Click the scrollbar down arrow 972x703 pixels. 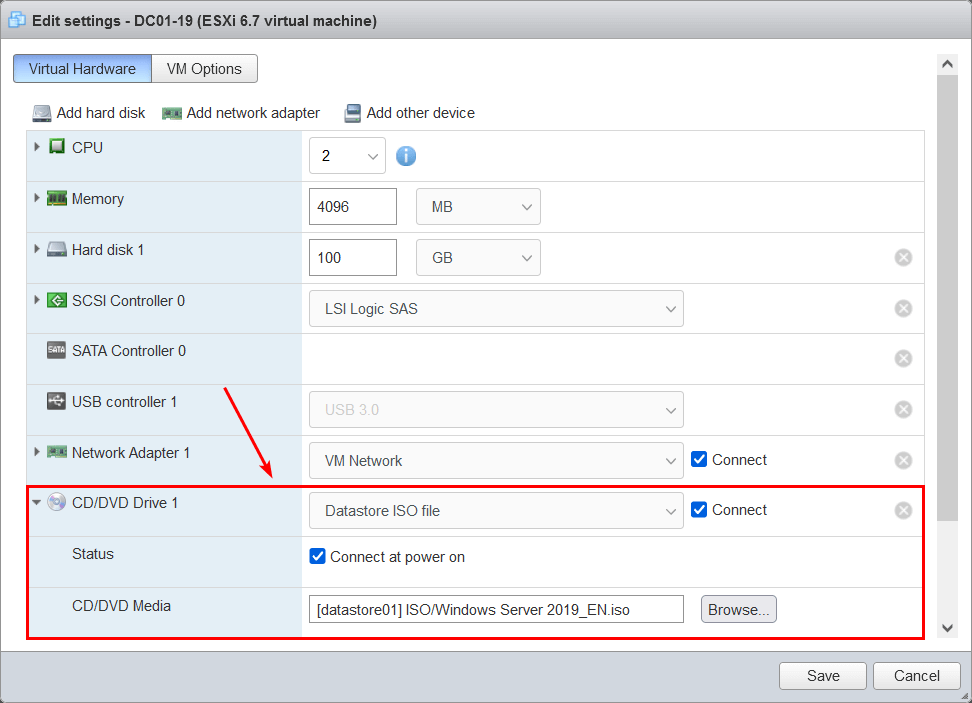point(947,628)
